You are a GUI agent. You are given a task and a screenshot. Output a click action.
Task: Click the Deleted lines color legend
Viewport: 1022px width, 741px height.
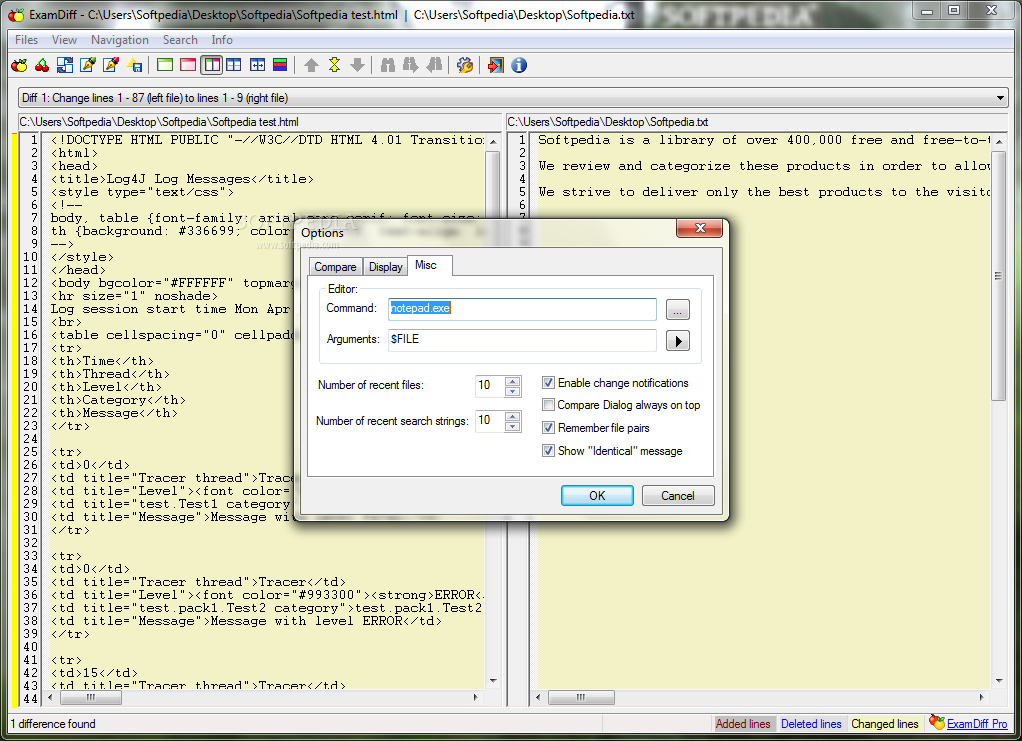[811, 723]
